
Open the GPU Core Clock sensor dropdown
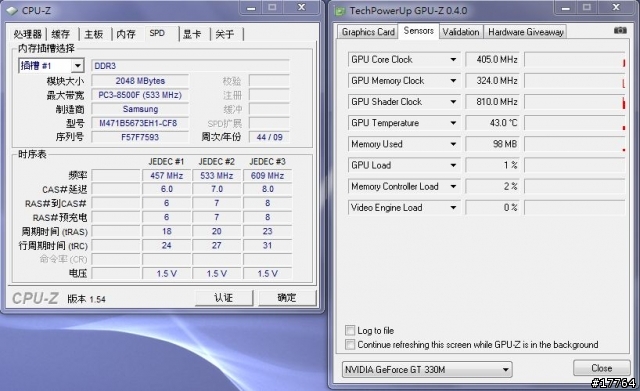[453, 60]
